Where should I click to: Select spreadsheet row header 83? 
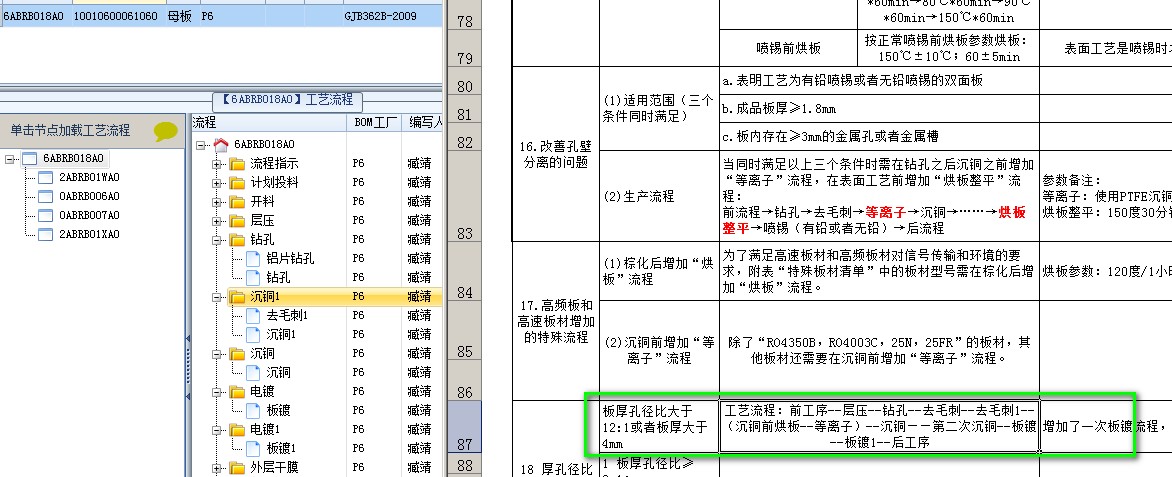[x=464, y=198]
